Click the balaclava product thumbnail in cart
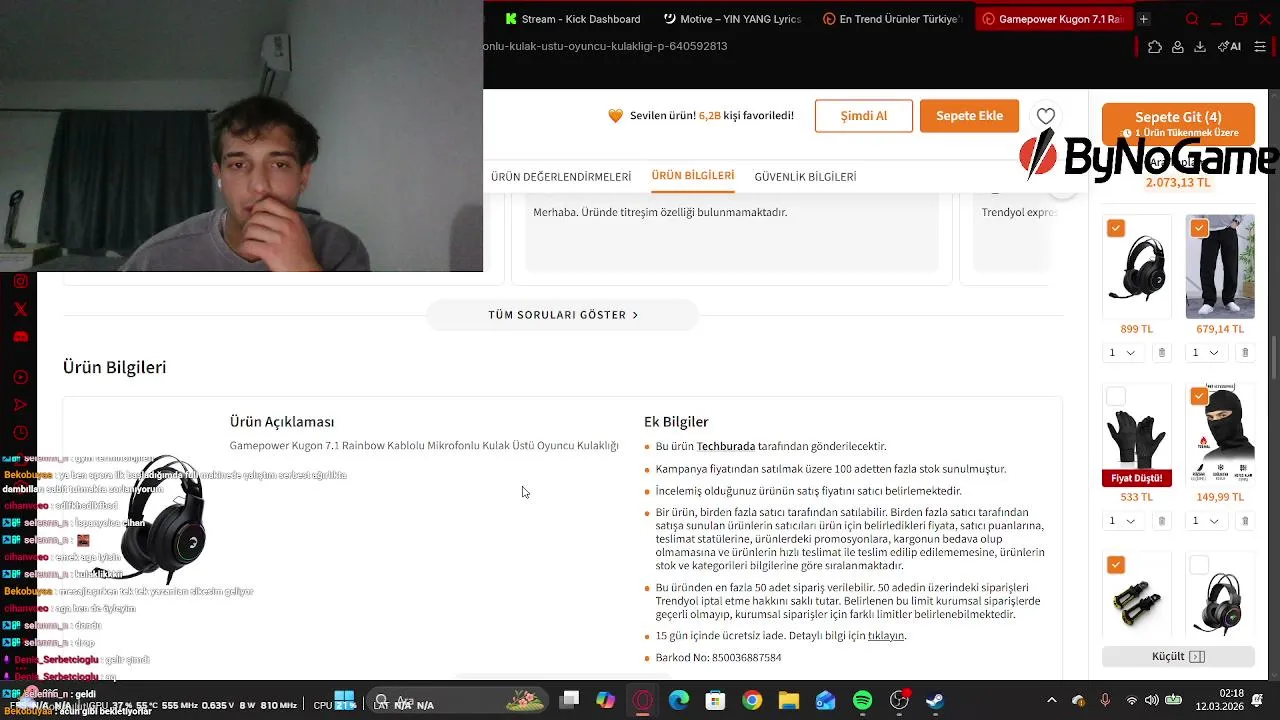This screenshot has width=1280, height=720. pos(1220,435)
